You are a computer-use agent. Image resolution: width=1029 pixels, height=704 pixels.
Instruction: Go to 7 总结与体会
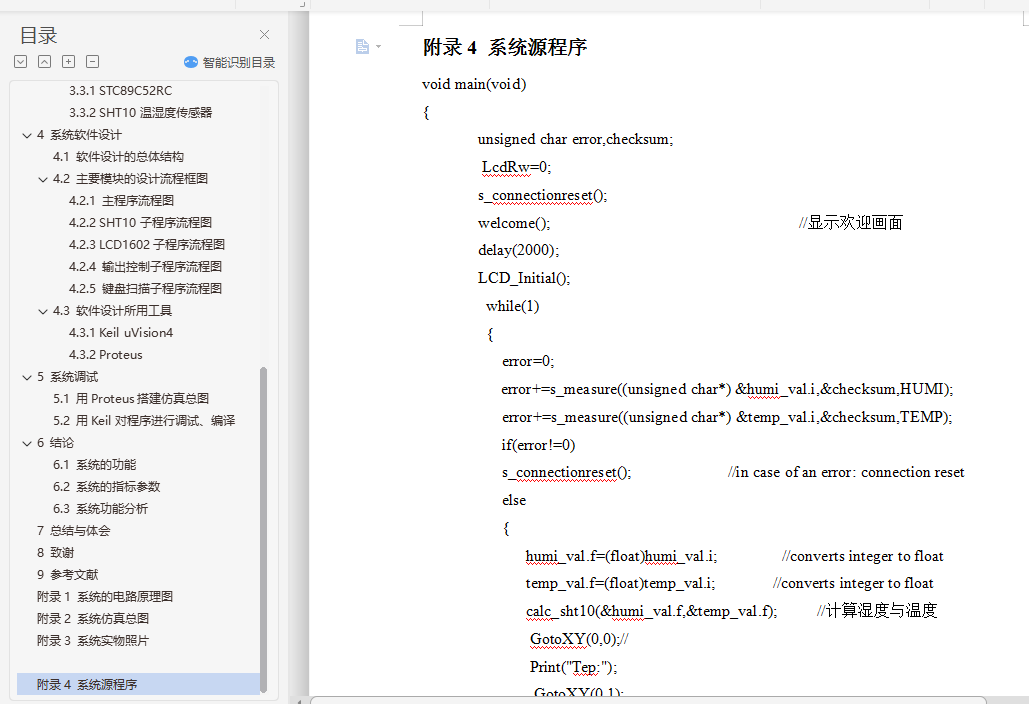(74, 531)
